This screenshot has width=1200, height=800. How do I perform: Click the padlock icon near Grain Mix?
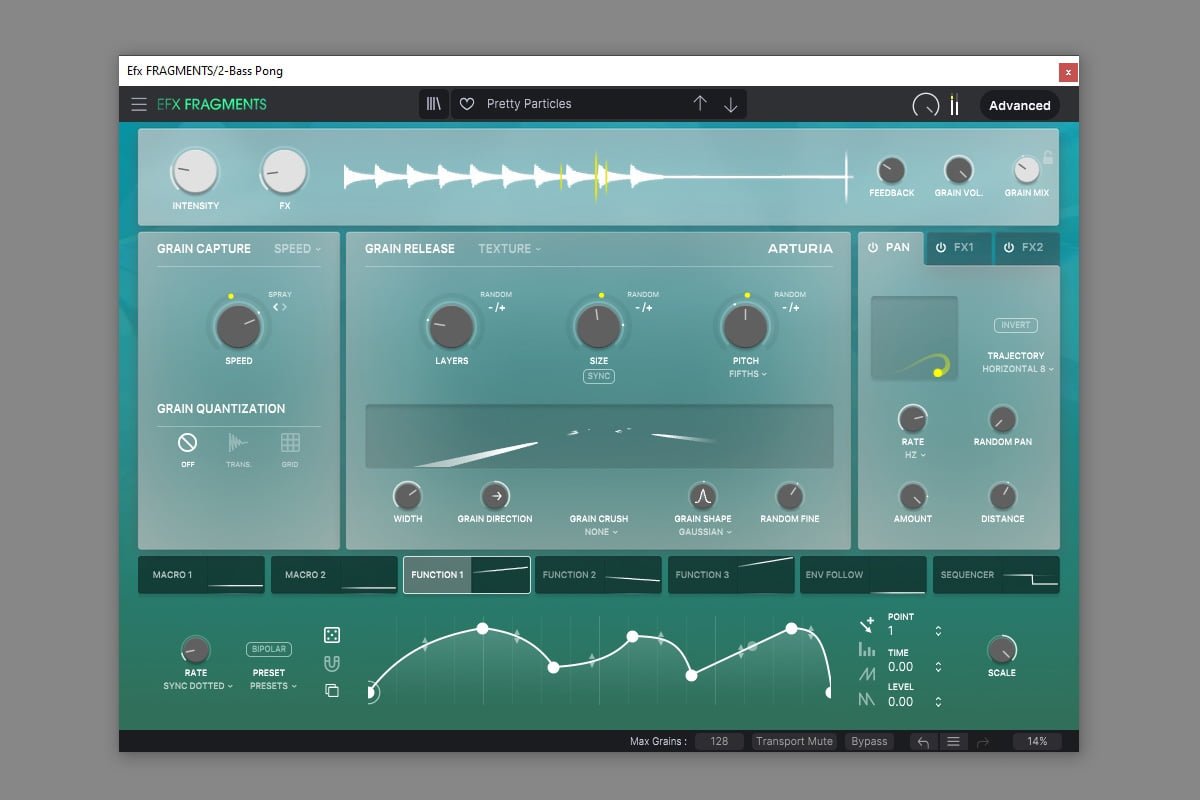(x=1047, y=157)
